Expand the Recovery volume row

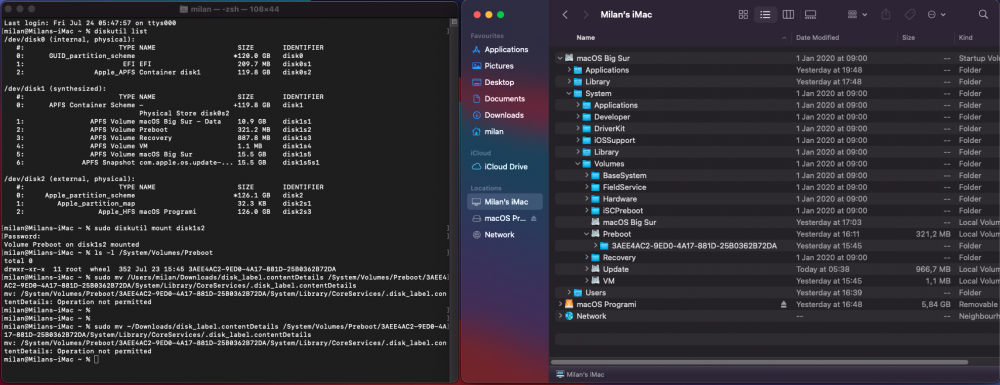pyautogui.click(x=587, y=258)
